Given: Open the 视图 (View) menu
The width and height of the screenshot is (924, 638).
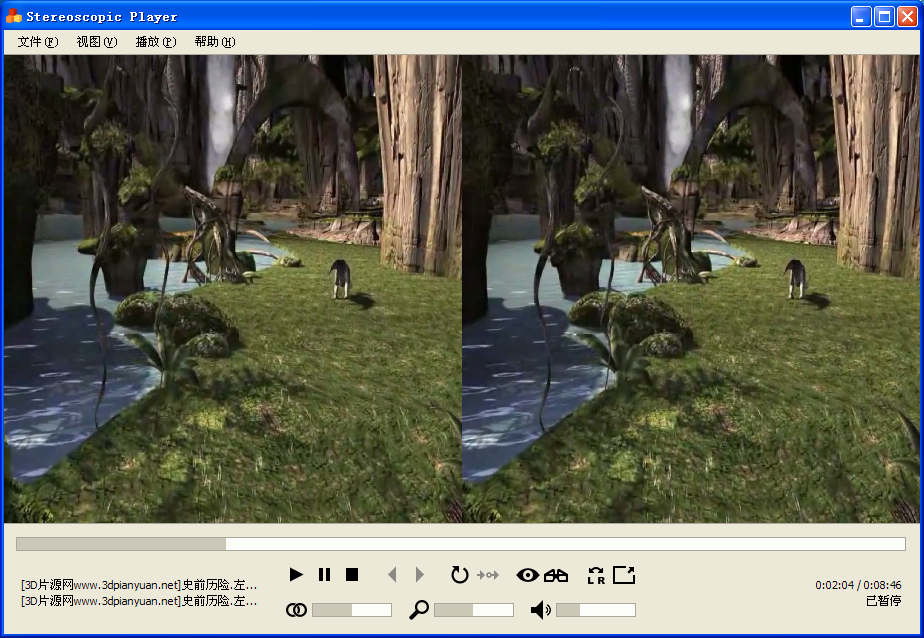Looking at the screenshot, I should click(x=95, y=42).
